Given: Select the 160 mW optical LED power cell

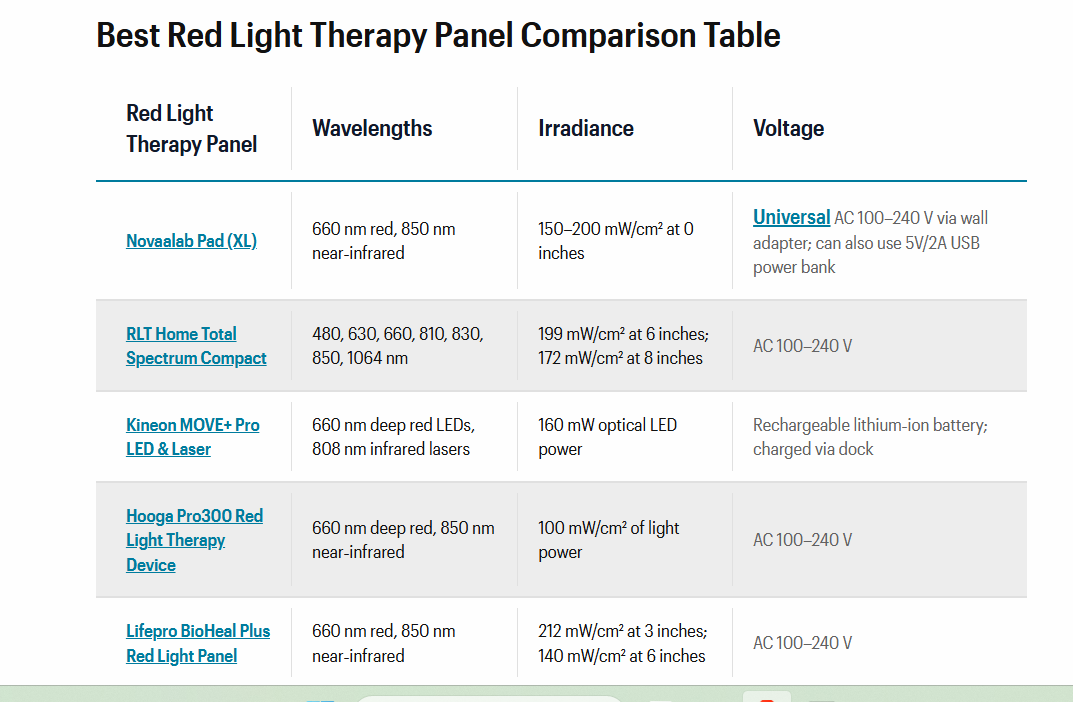Looking at the screenshot, I should click(x=607, y=437).
